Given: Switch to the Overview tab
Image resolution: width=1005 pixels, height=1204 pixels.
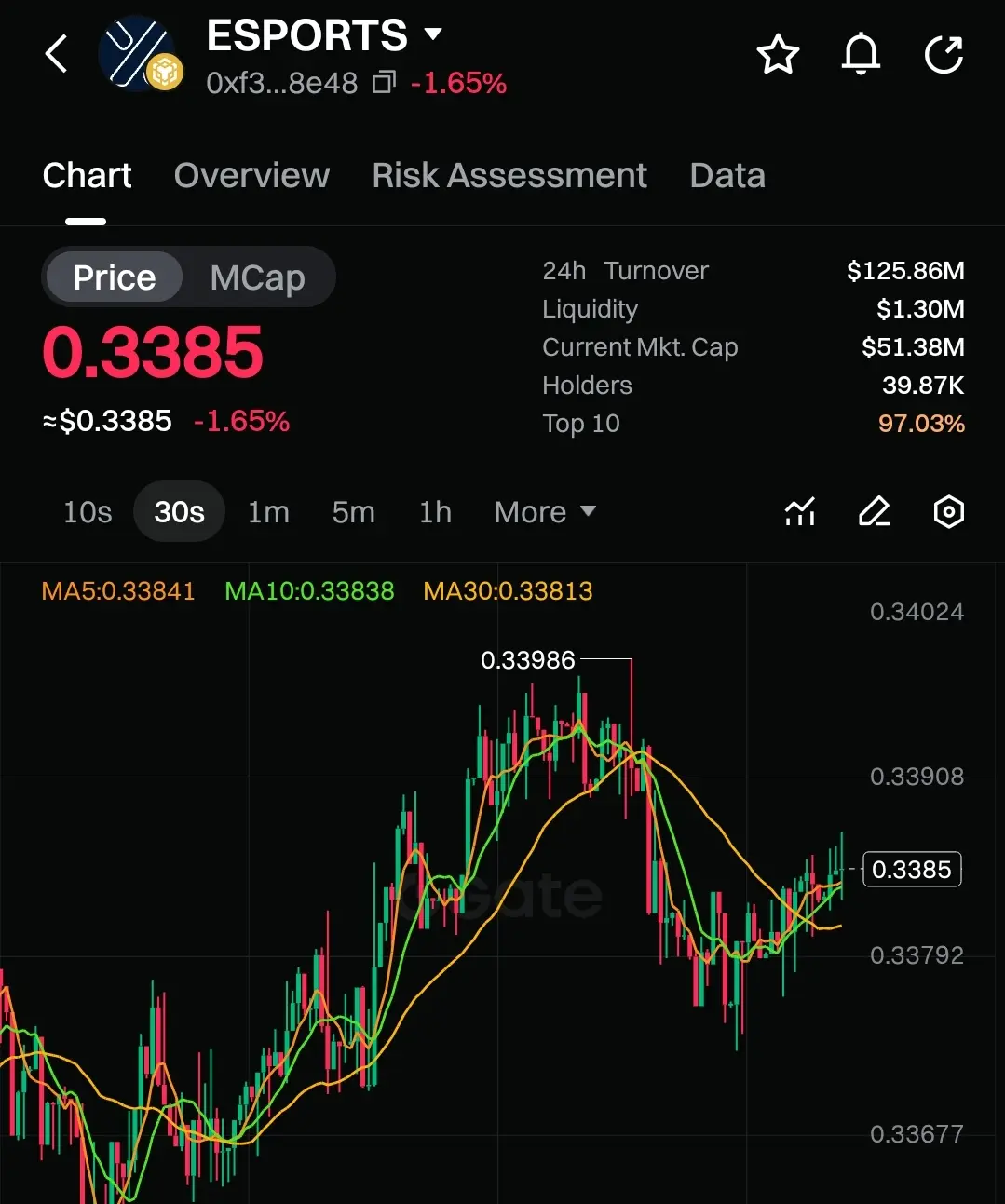Looking at the screenshot, I should (x=251, y=175).
